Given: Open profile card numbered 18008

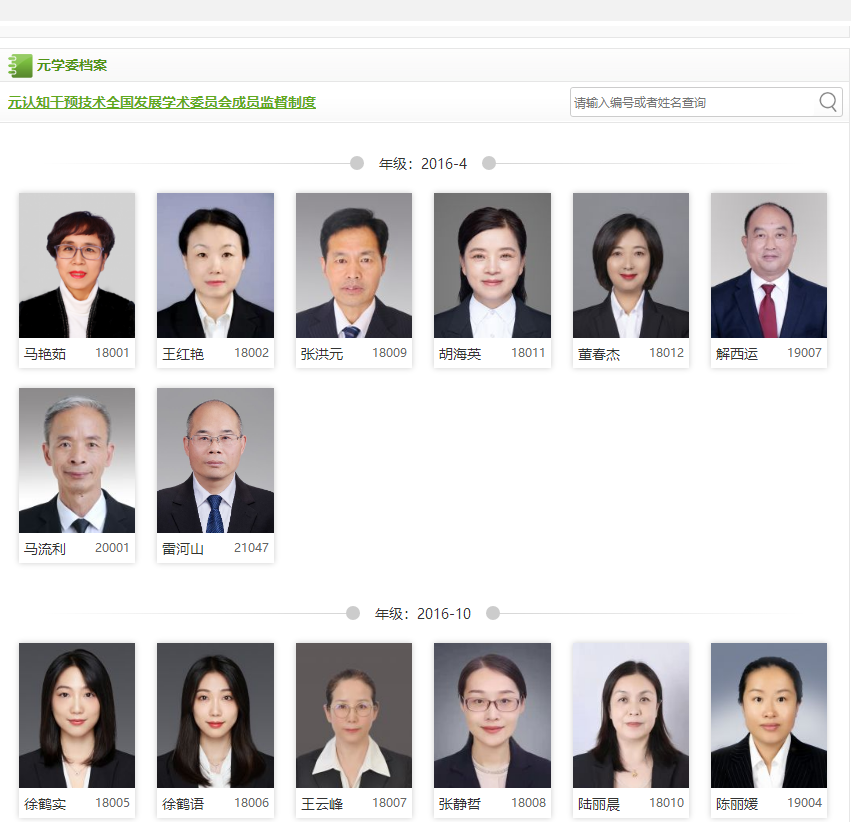Looking at the screenshot, I should (492, 730).
